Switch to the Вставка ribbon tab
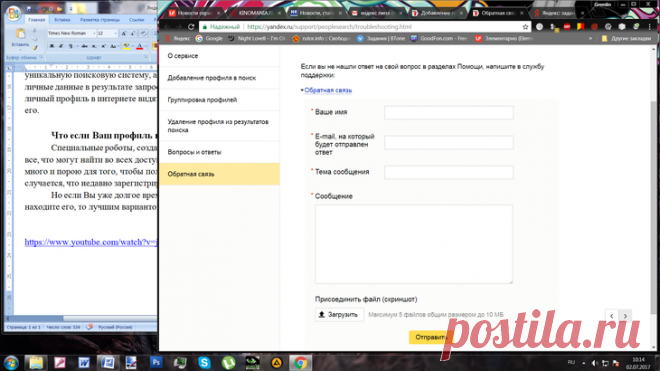Screen dimensions: 660x371 point(62,20)
